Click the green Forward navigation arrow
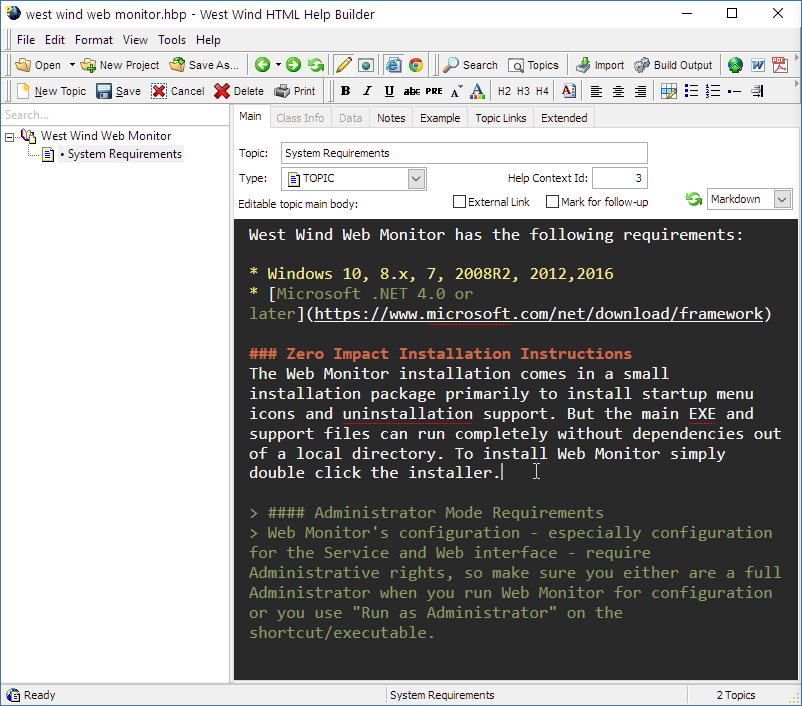The height and width of the screenshot is (706, 802). point(293,65)
